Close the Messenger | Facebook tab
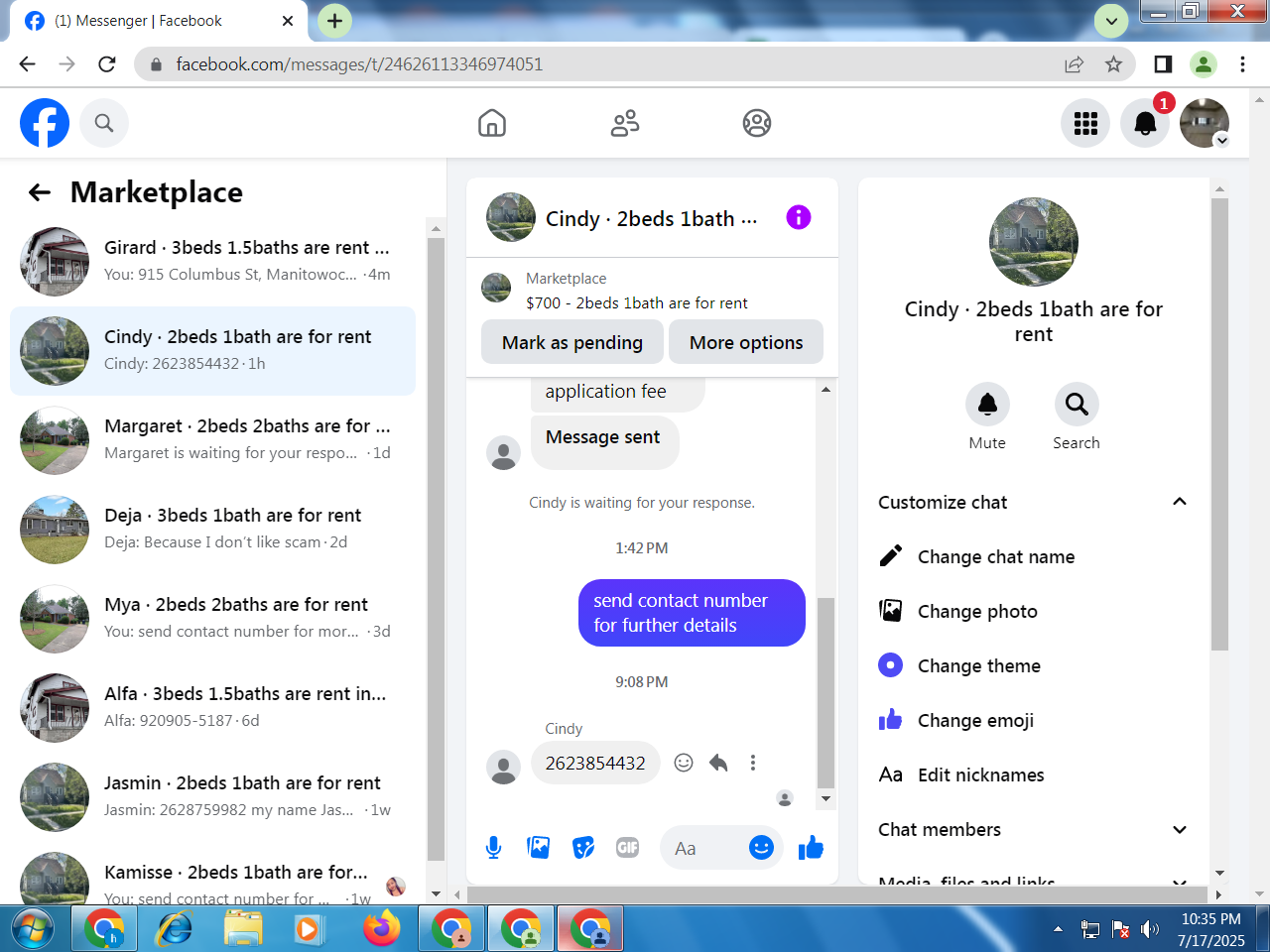Viewport: 1270px width, 952px height. coord(288,21)
